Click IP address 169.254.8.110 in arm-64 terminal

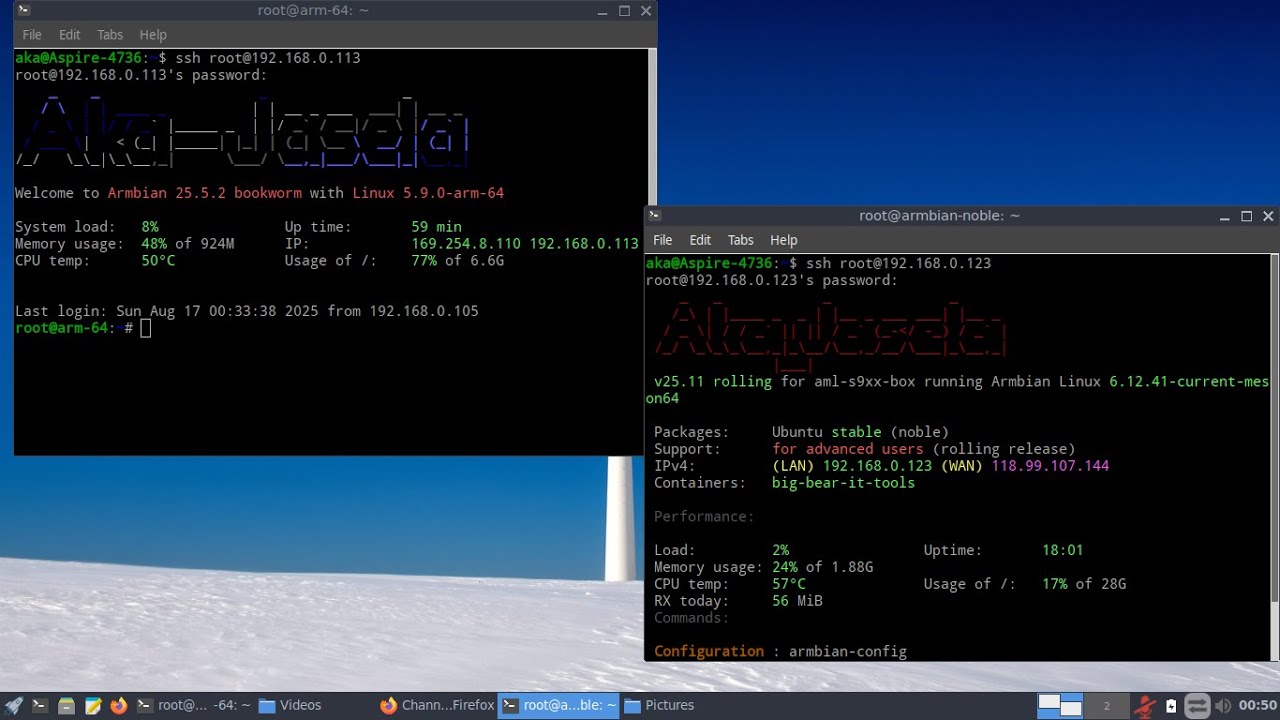pyautogui.click(x=466, y=244)
